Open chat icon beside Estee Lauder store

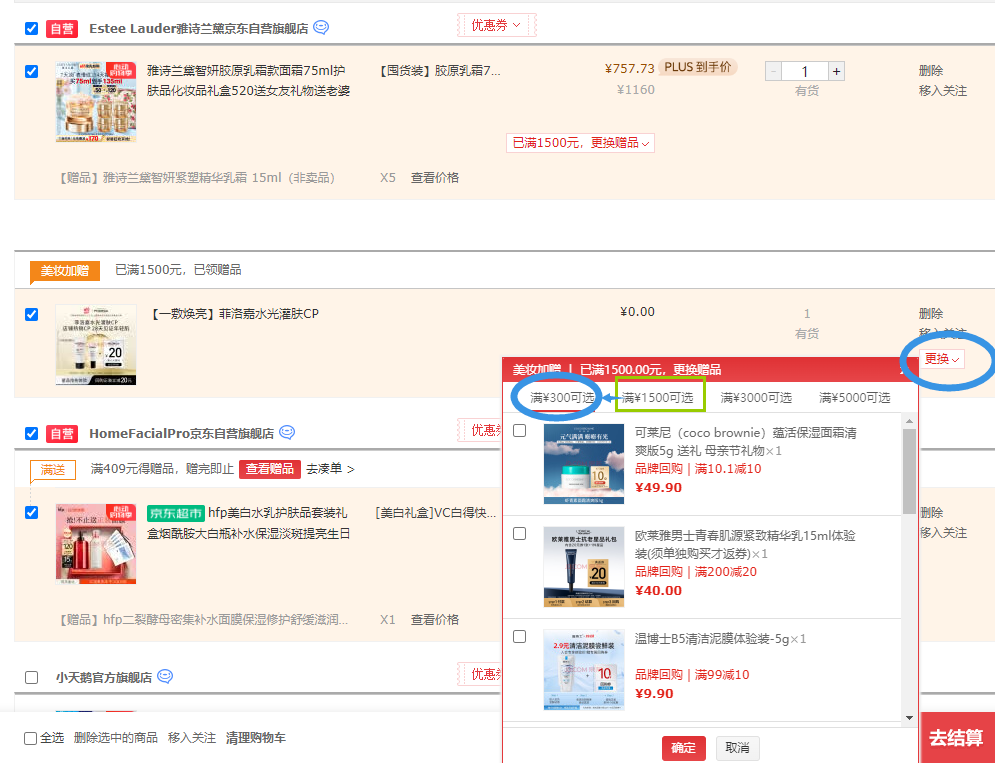[321, 27]
